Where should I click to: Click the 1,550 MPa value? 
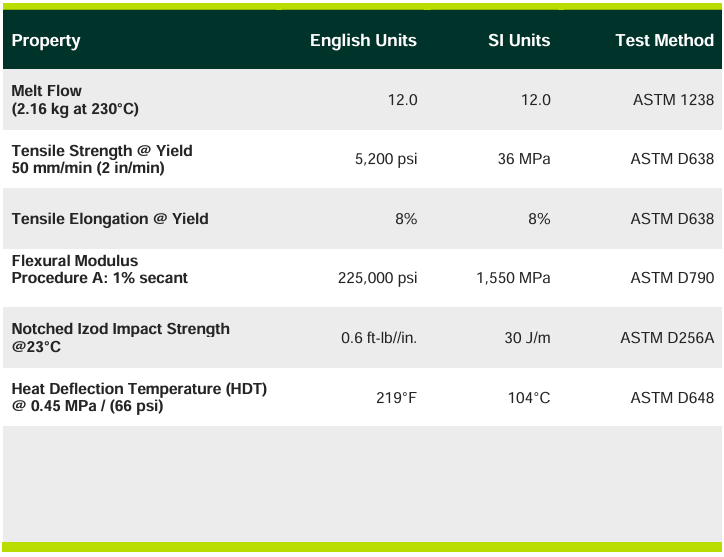click(x=513, y=278)
